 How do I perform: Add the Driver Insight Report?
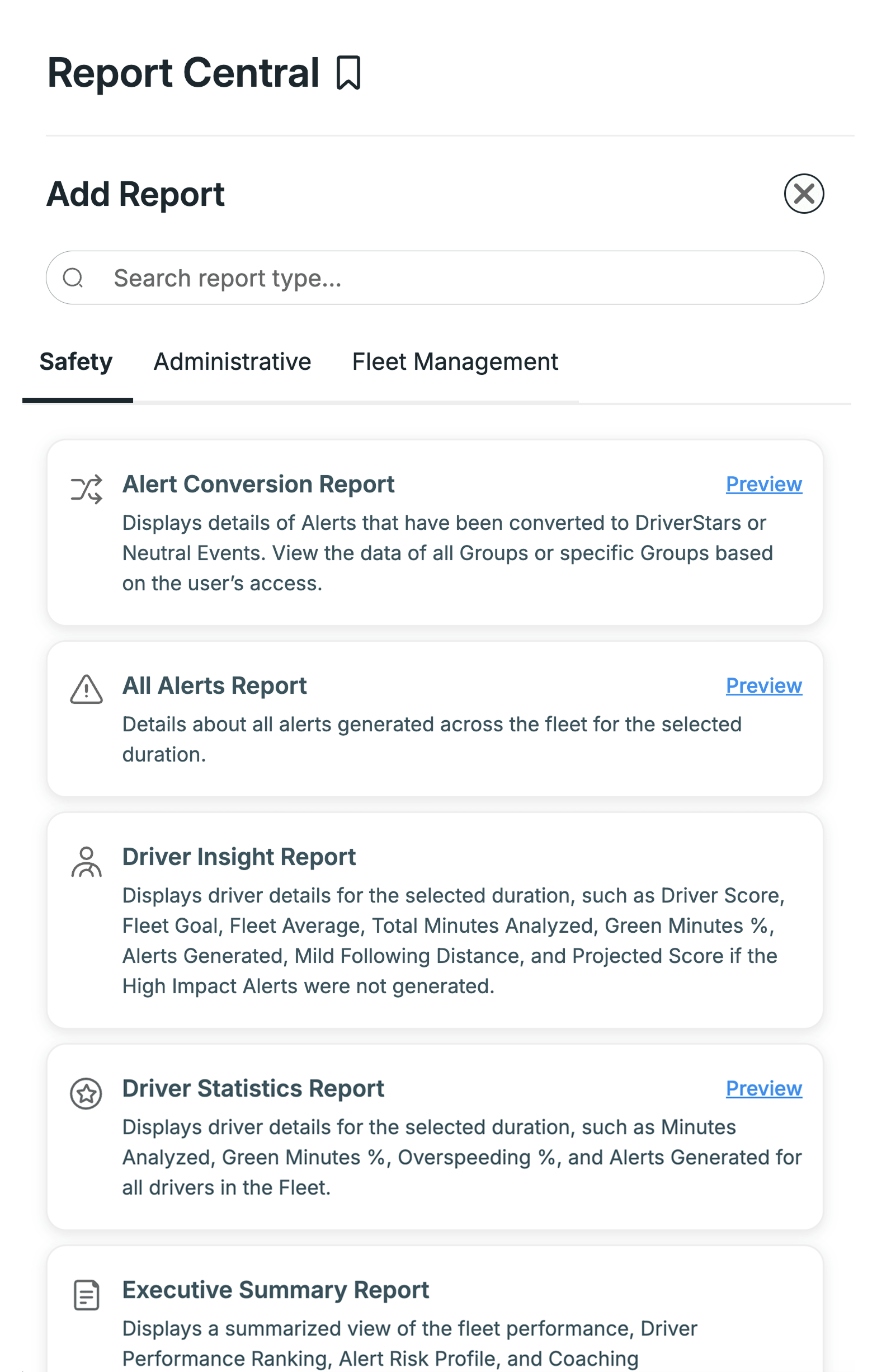tap(435, 921)
